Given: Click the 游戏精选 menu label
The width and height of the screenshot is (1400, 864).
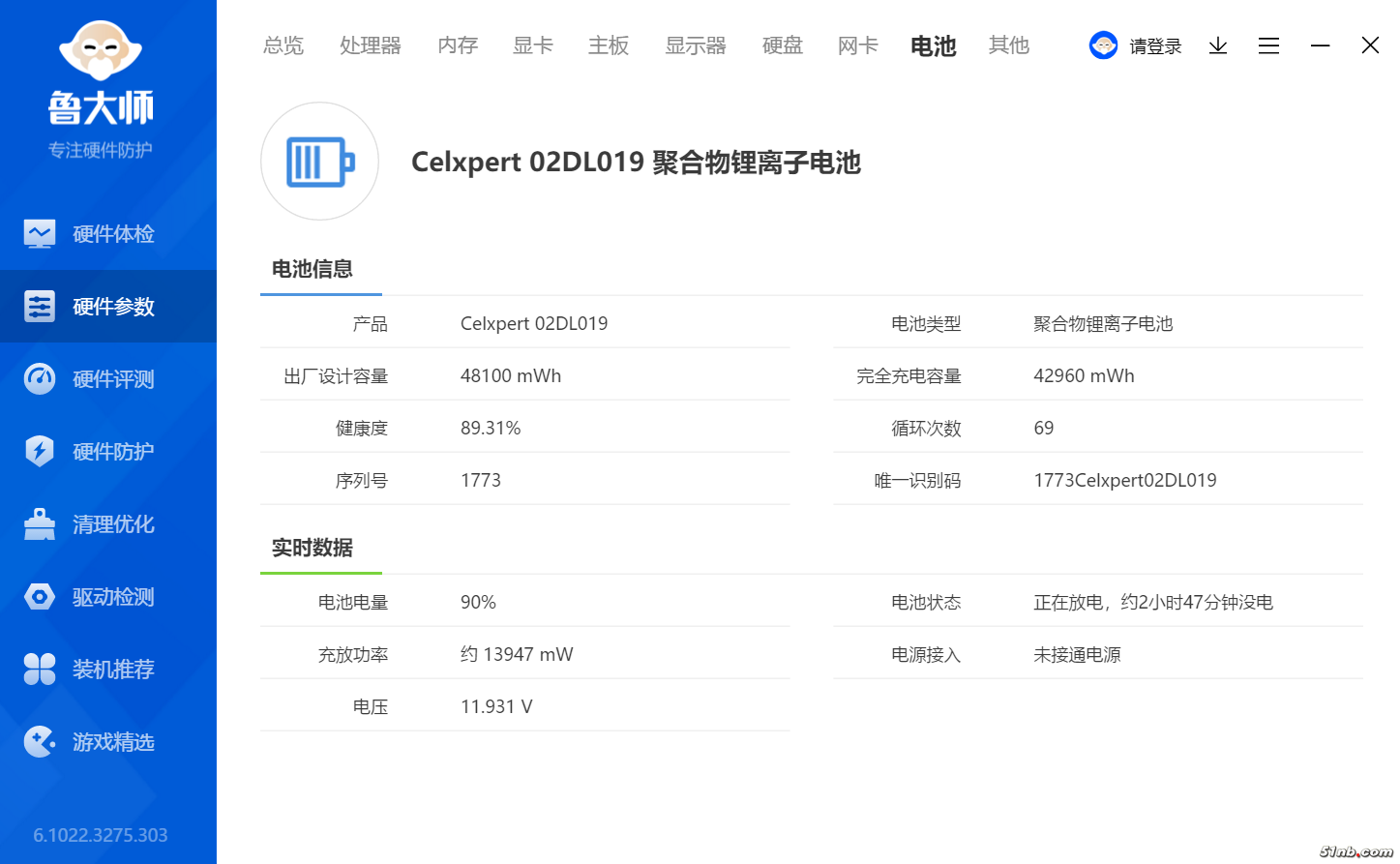Looking at the screenshot, I should coord(113,742).
